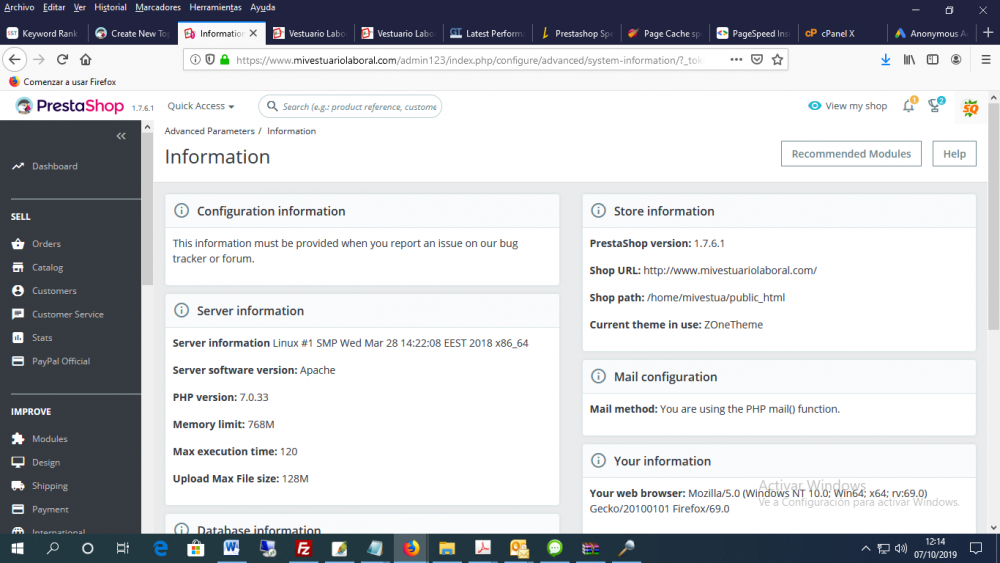Click View my shop link
1000x563 pixels.
[x=848, y=106]
